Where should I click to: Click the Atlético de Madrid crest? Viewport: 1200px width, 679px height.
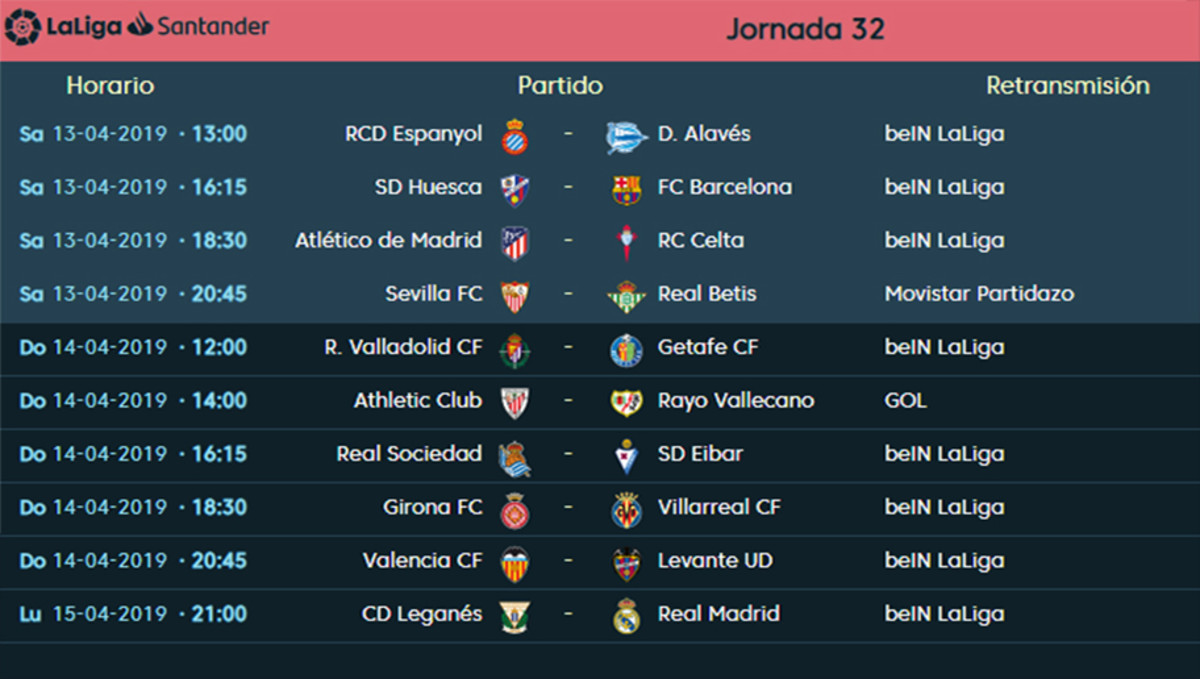515,242
